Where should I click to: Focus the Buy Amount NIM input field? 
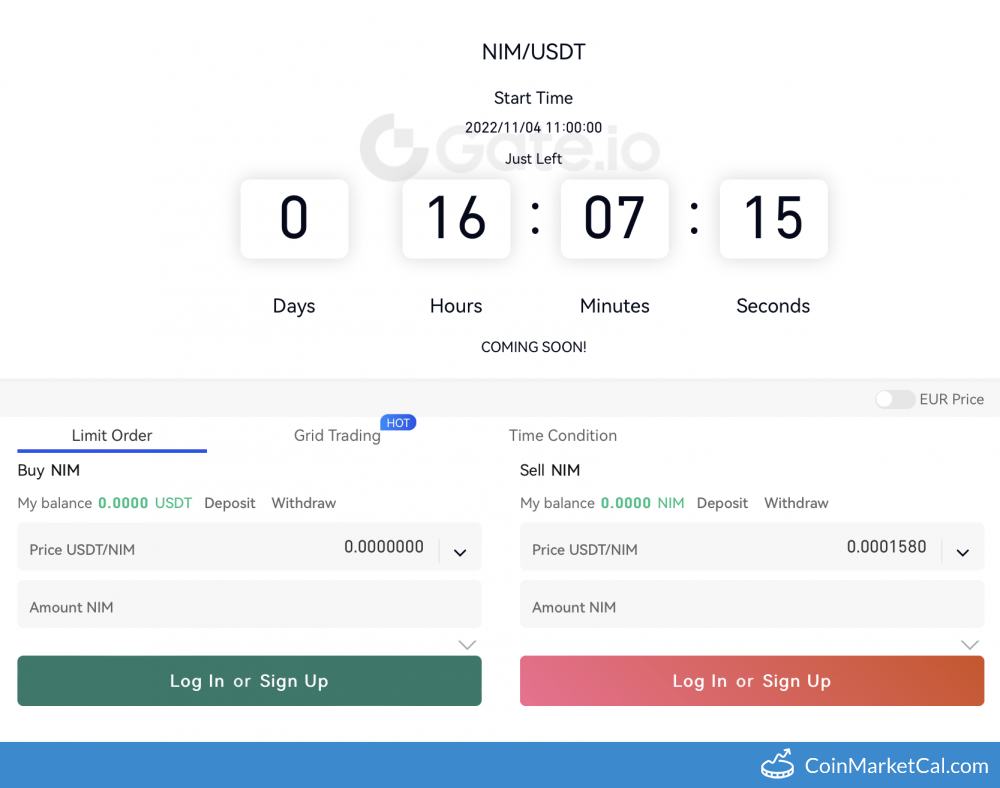pyautogui.click(x=249, y=607)
